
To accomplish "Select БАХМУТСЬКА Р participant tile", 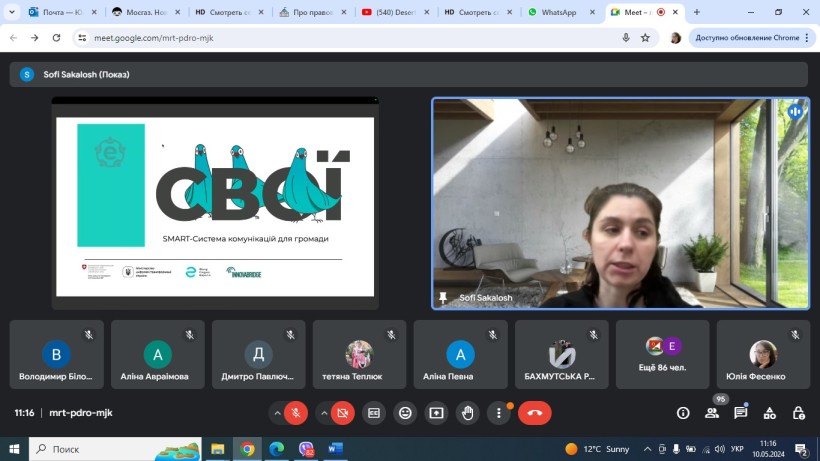I will (x=562, y=354).
